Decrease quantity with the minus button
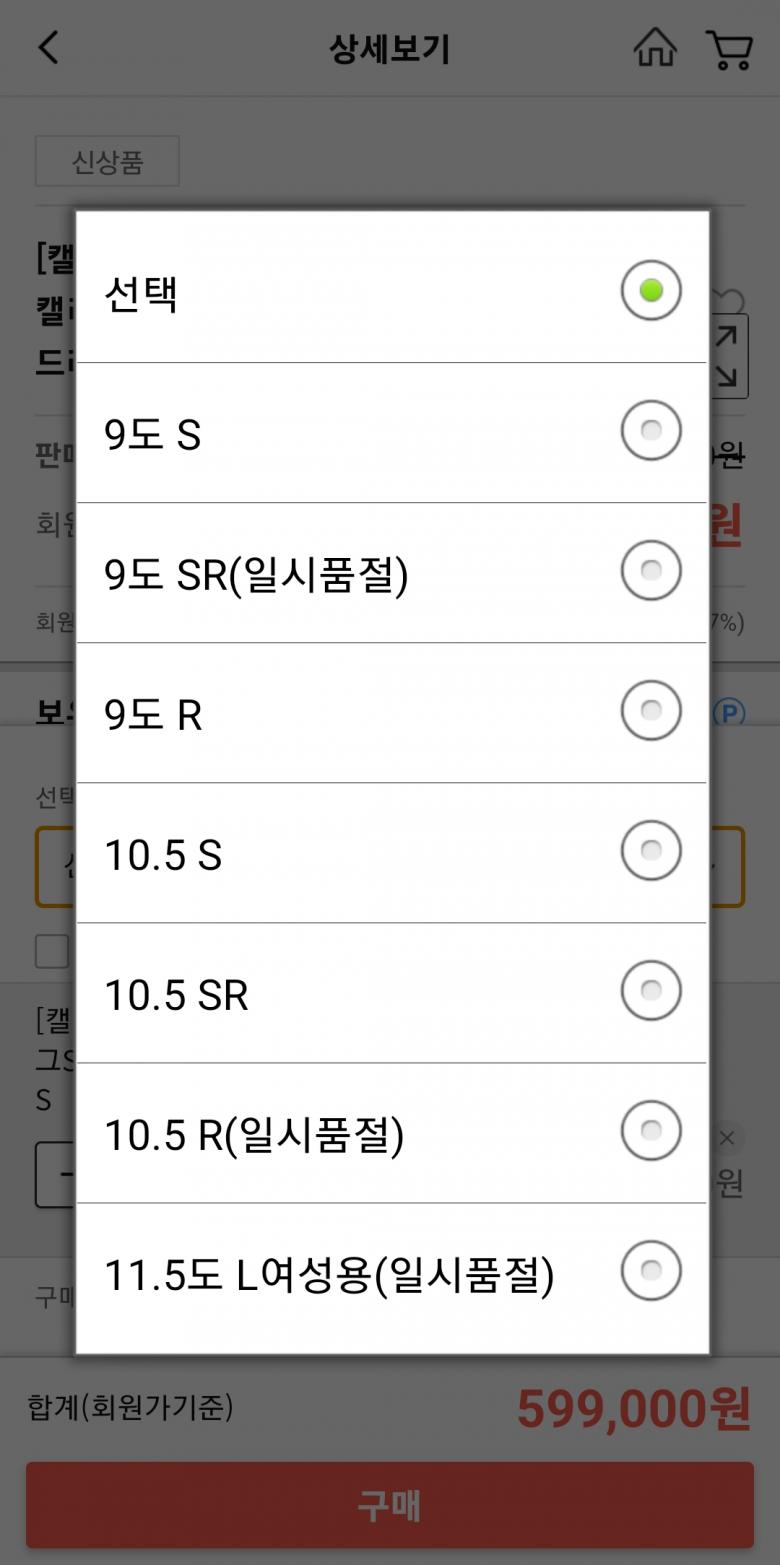780x1565 pixels. click(57, 1174)
